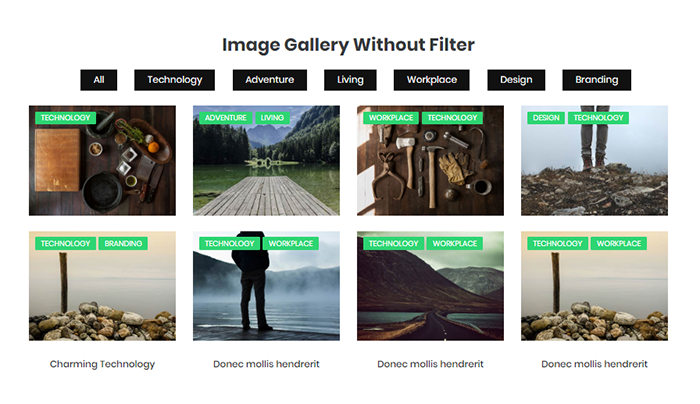This screenshot has height=404, width=700.
Task: View the silhouetted man by misty lake
Action: (x=266, y=295)
